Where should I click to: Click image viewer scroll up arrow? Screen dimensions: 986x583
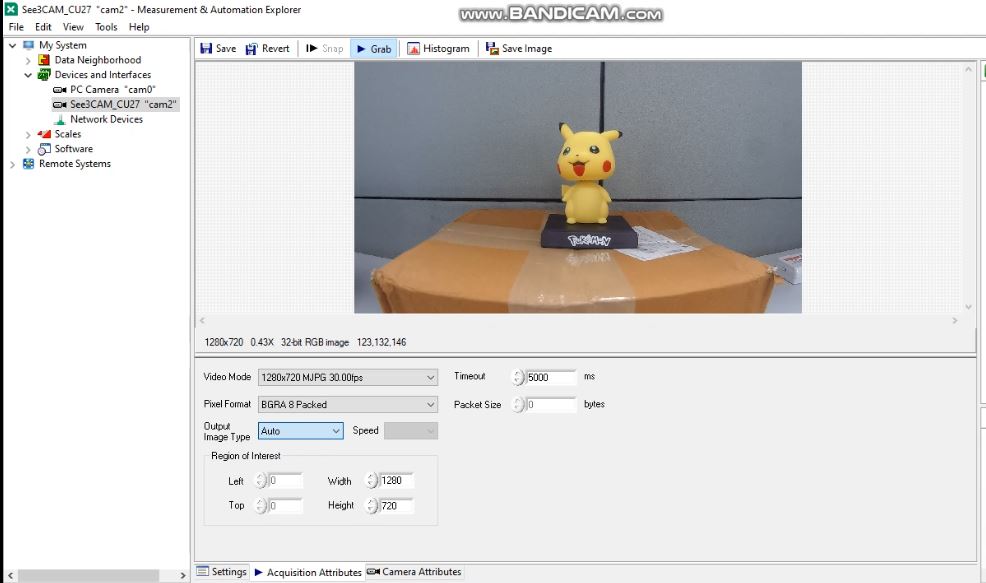coord(968,69)
